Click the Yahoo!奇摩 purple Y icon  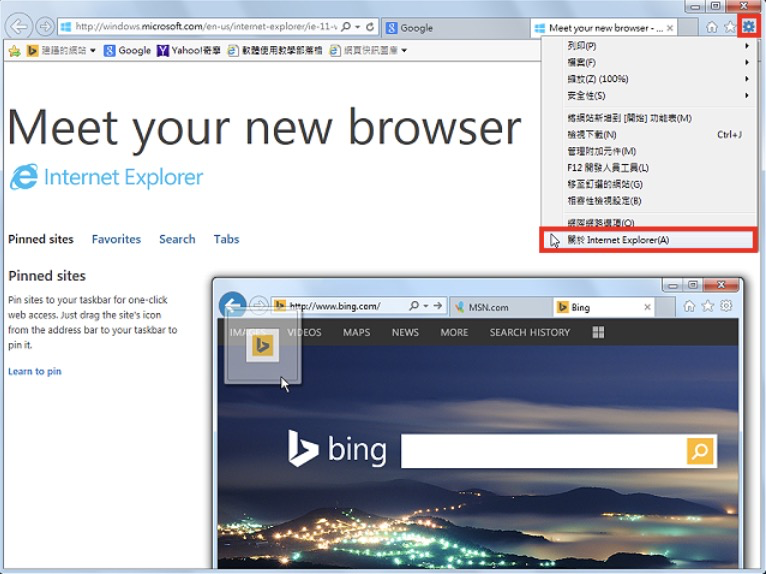(x=163, y=50)
